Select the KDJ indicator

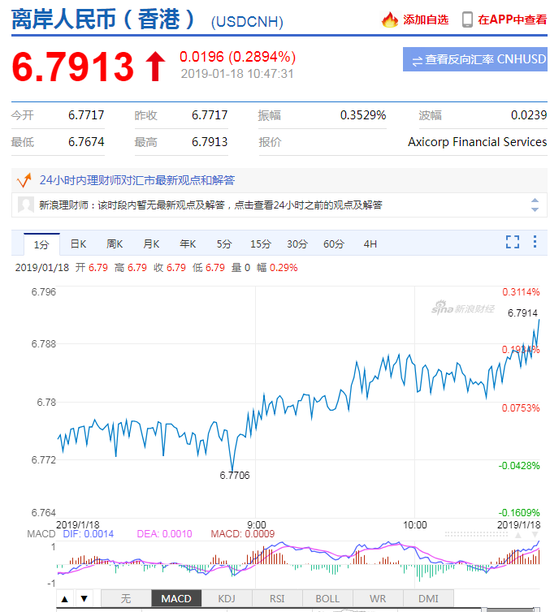[x=226, y=598]
